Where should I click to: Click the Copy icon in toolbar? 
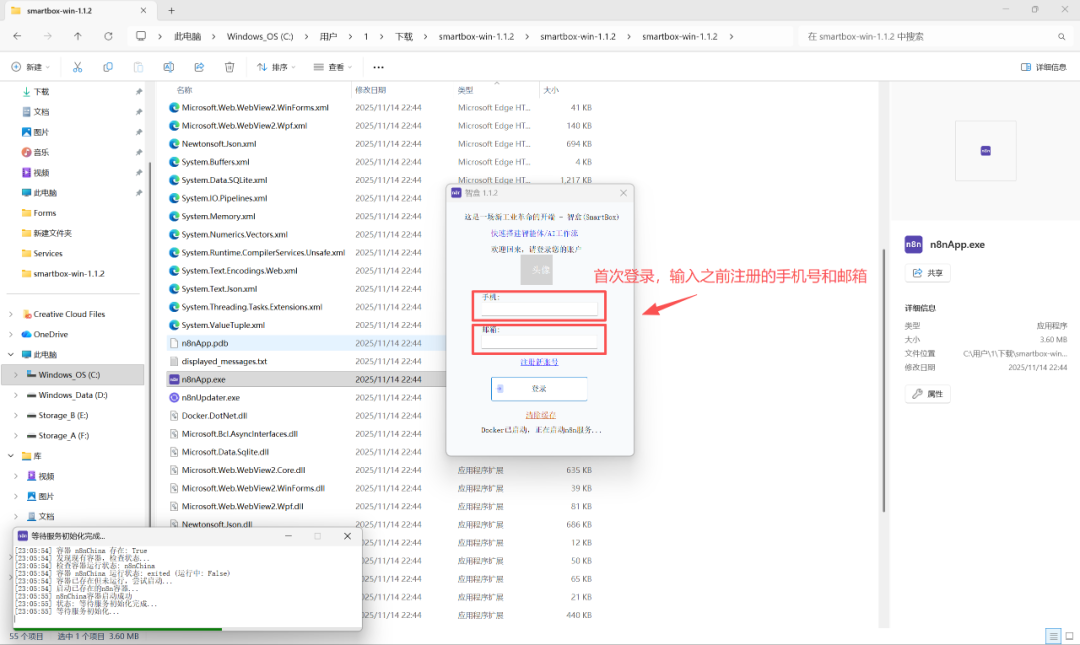click(x=107, y=67)
